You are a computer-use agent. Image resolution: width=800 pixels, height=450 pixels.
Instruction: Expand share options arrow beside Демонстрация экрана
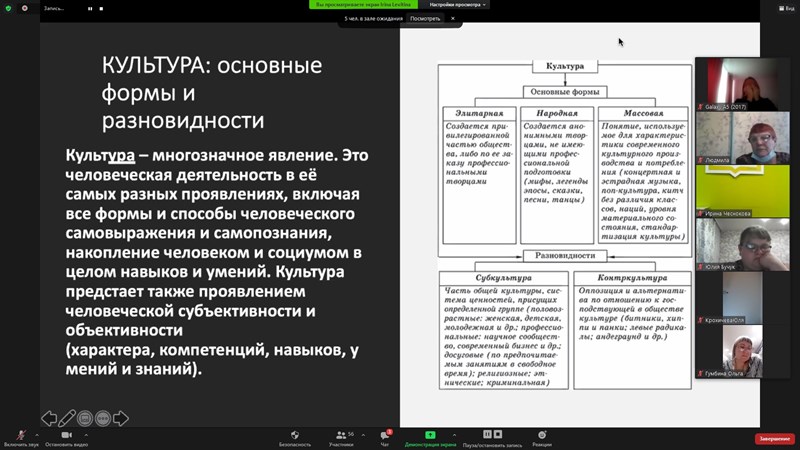coord(454,435)
